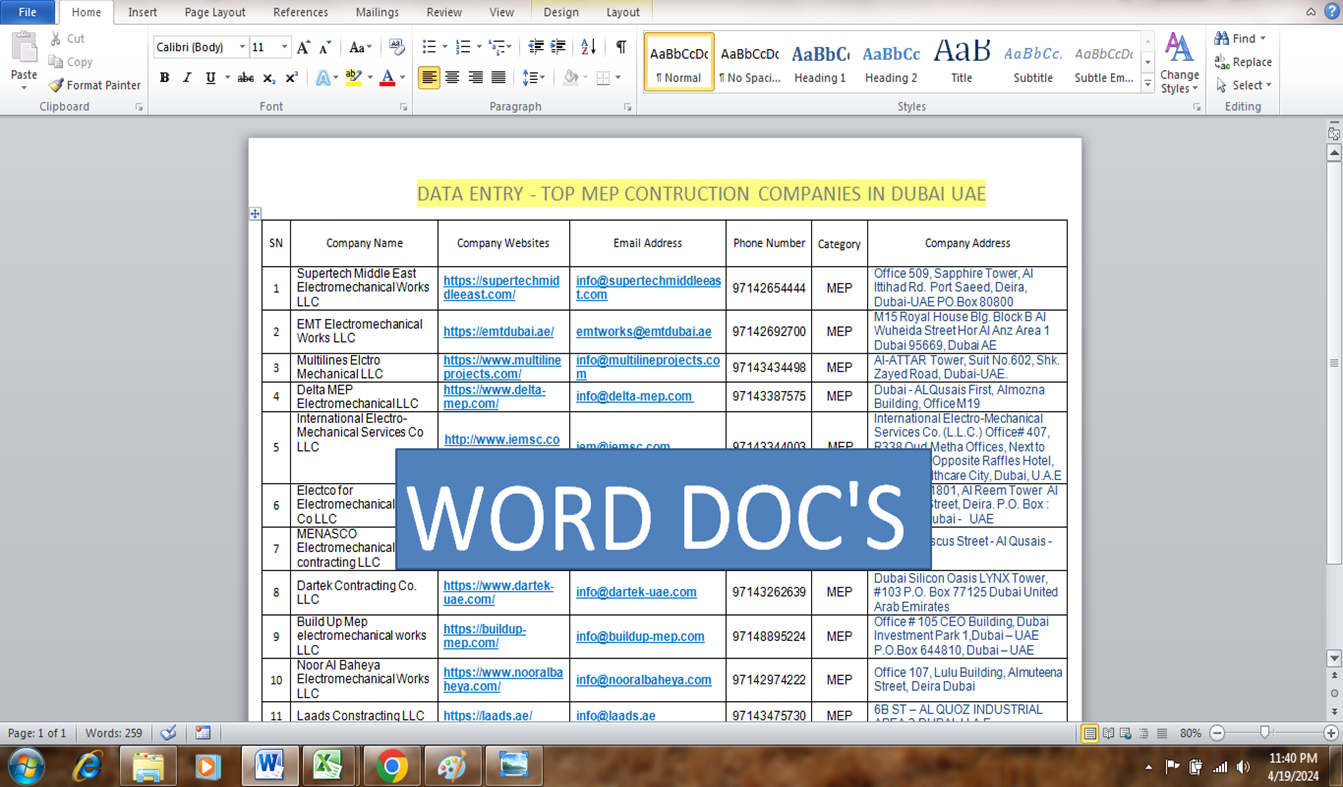Expand the Styles gallery

coord(1147,85)
